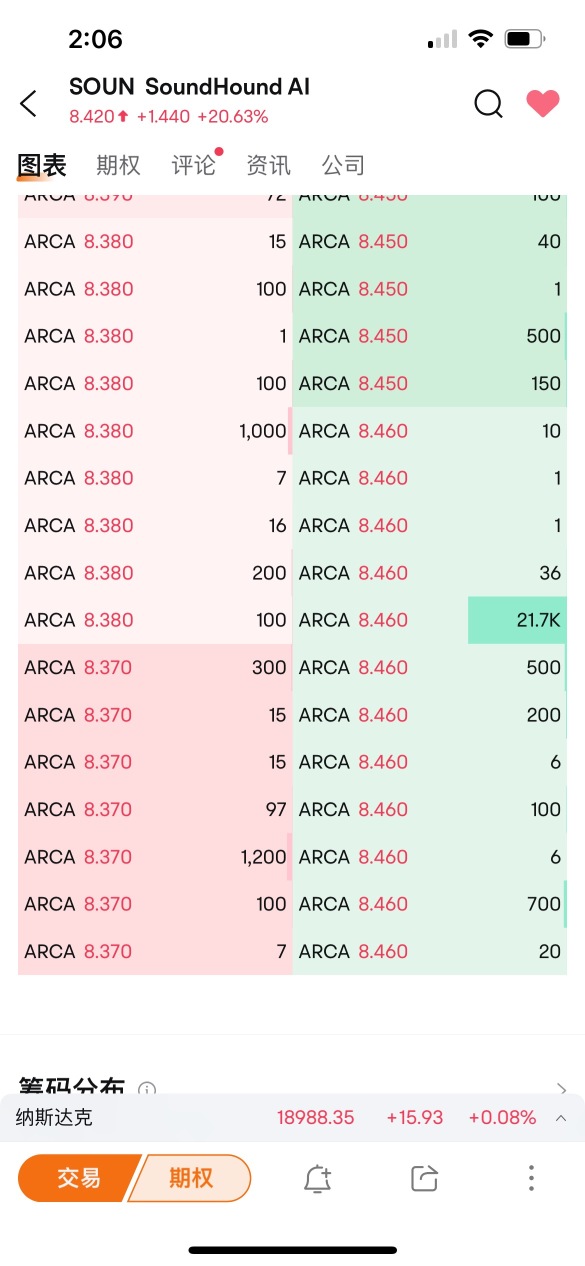Open the three-dot more menu
This screenshot has height=1266, width=585.
tap(532, 1178)
